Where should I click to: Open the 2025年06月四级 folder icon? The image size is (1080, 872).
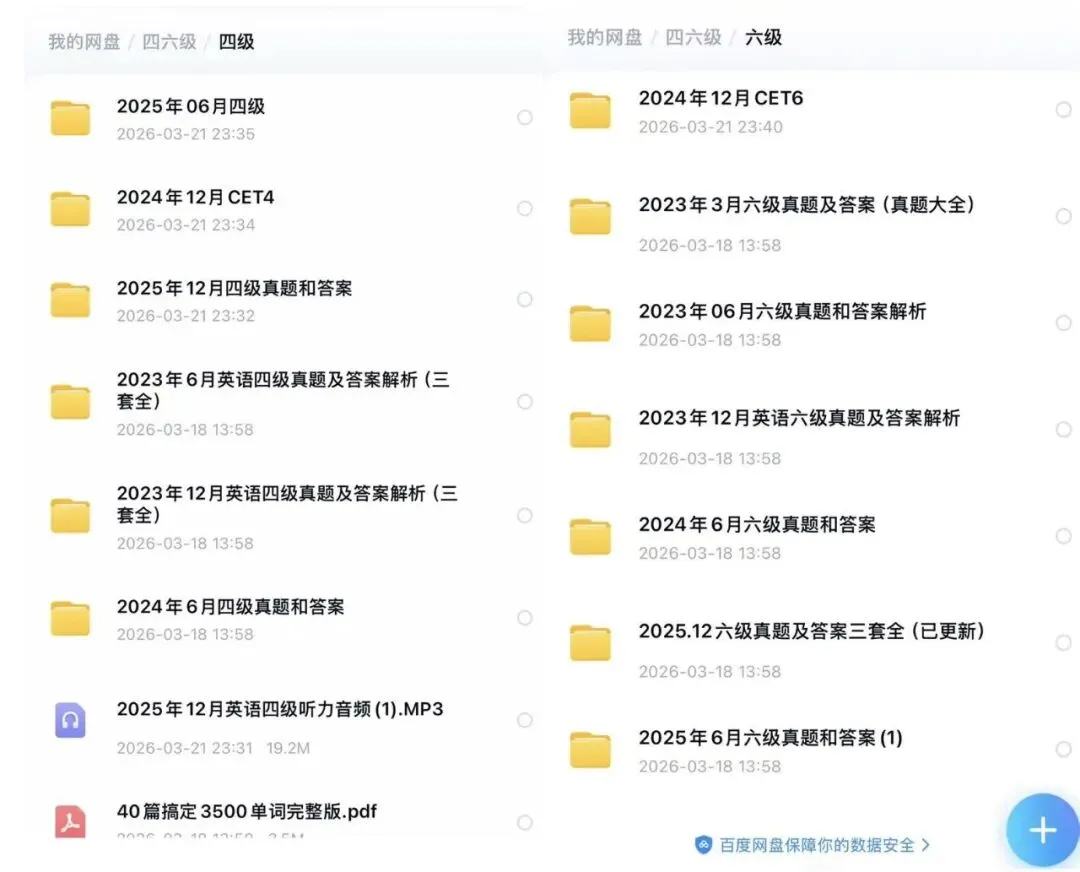click(69, 117)
